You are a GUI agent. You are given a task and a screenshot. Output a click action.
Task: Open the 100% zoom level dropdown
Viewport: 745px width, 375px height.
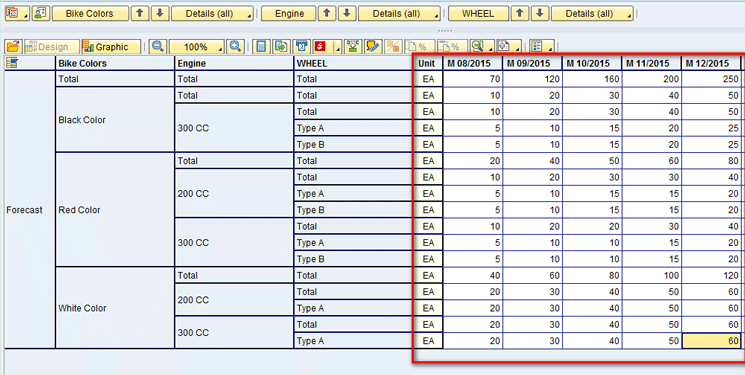point(196,47)
